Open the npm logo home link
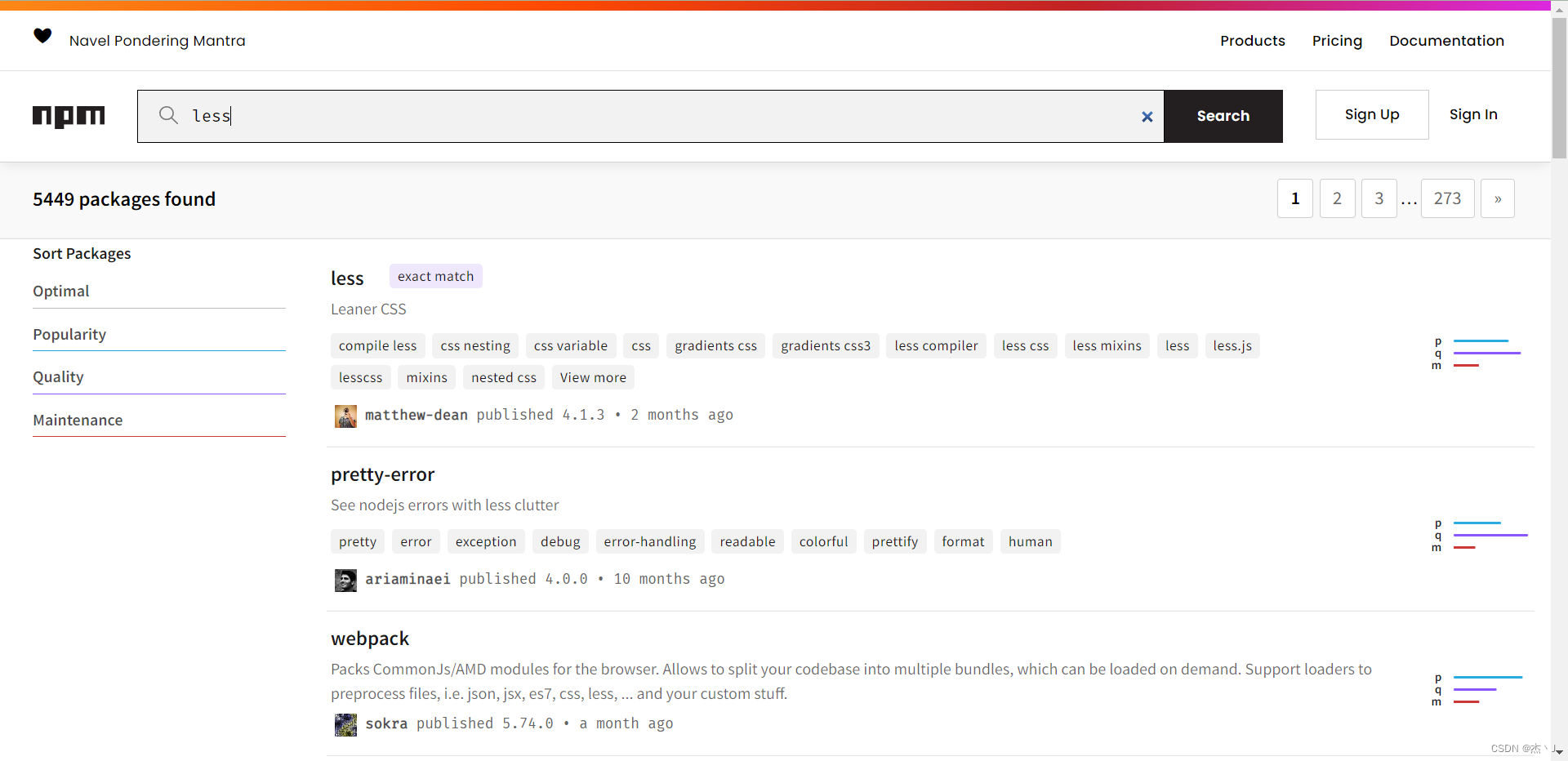Image resolution: width=1568 pixels, height=761 pixels. pyautogui.click(x=69, y=116)
